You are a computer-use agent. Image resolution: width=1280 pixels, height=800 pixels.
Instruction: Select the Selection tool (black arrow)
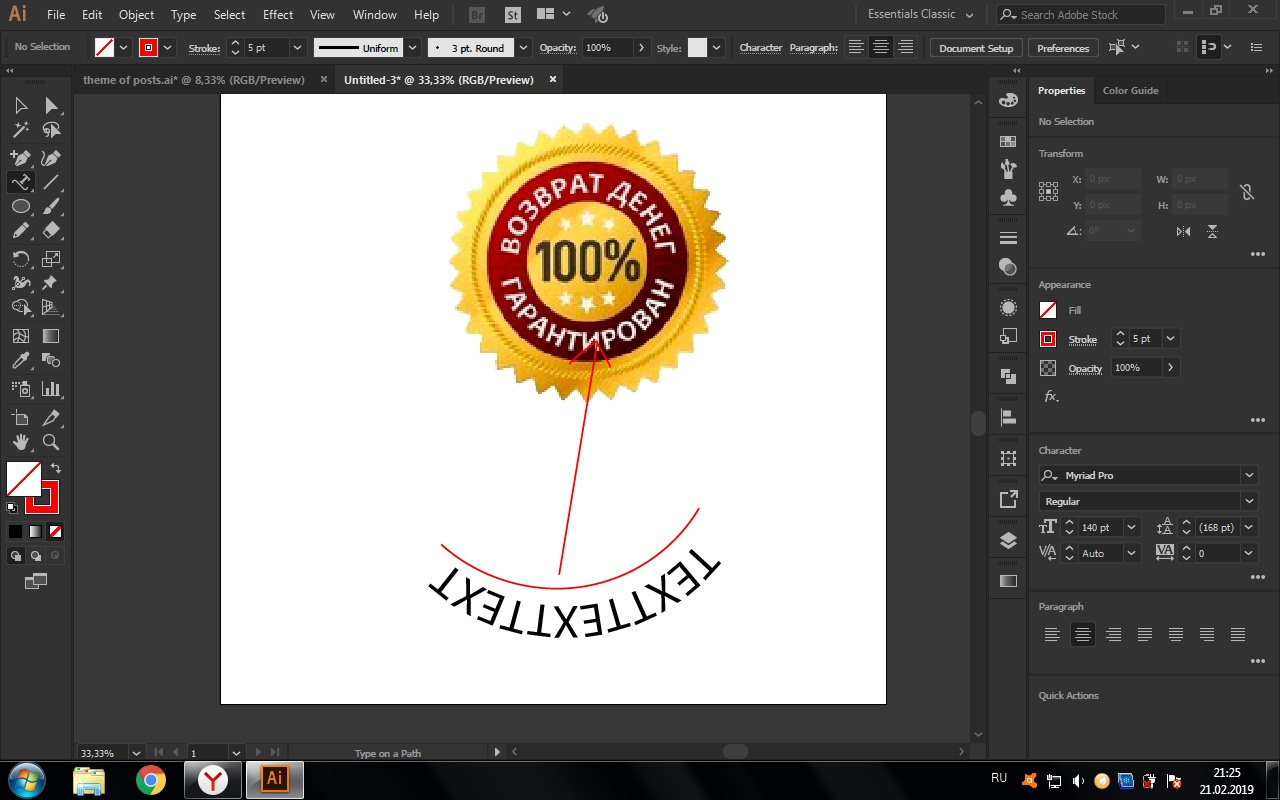click(20, 106)
